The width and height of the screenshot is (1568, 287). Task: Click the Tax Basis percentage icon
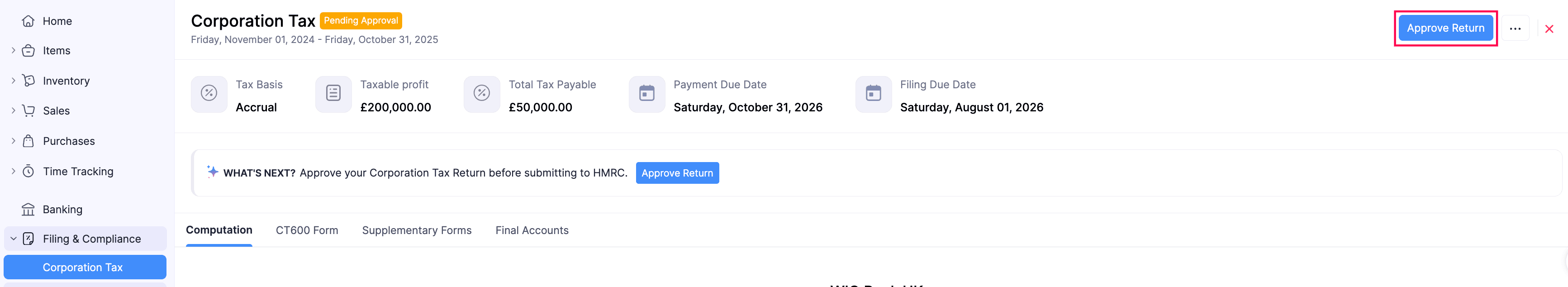(x=209, y=94)
